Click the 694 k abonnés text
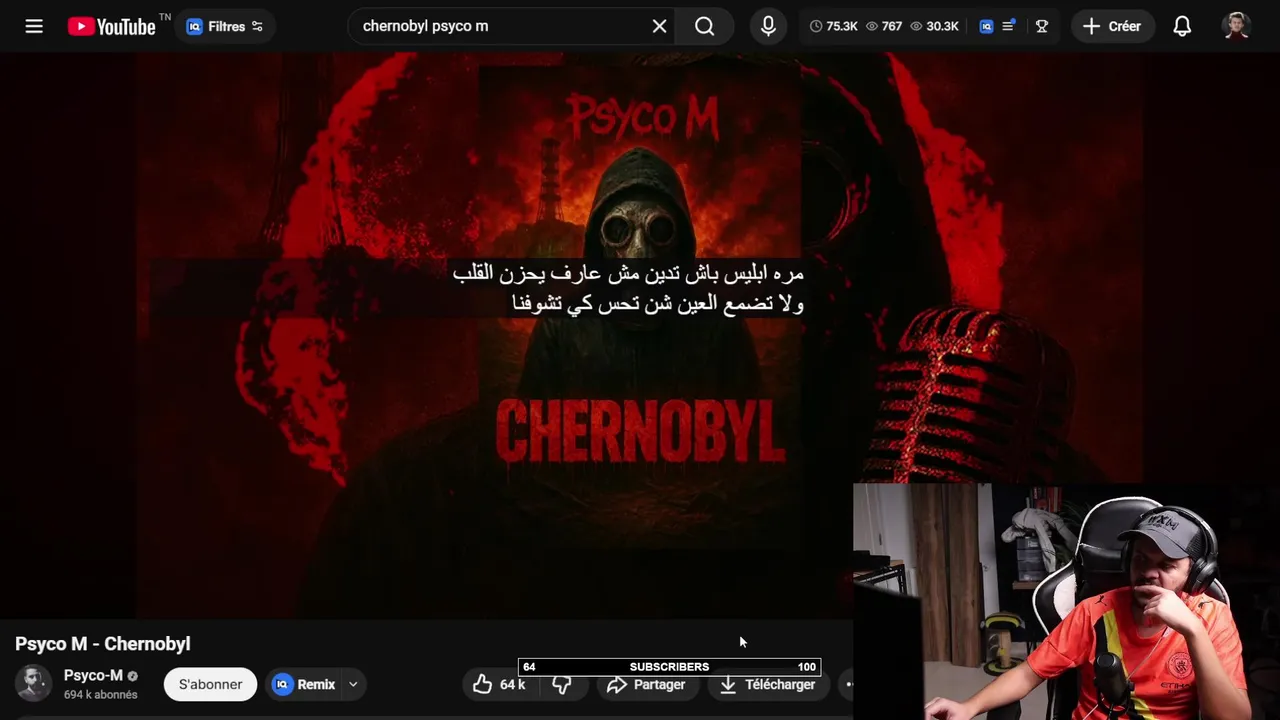The width and height of the screenshot is (1280, 720). (x=101, y=694)
